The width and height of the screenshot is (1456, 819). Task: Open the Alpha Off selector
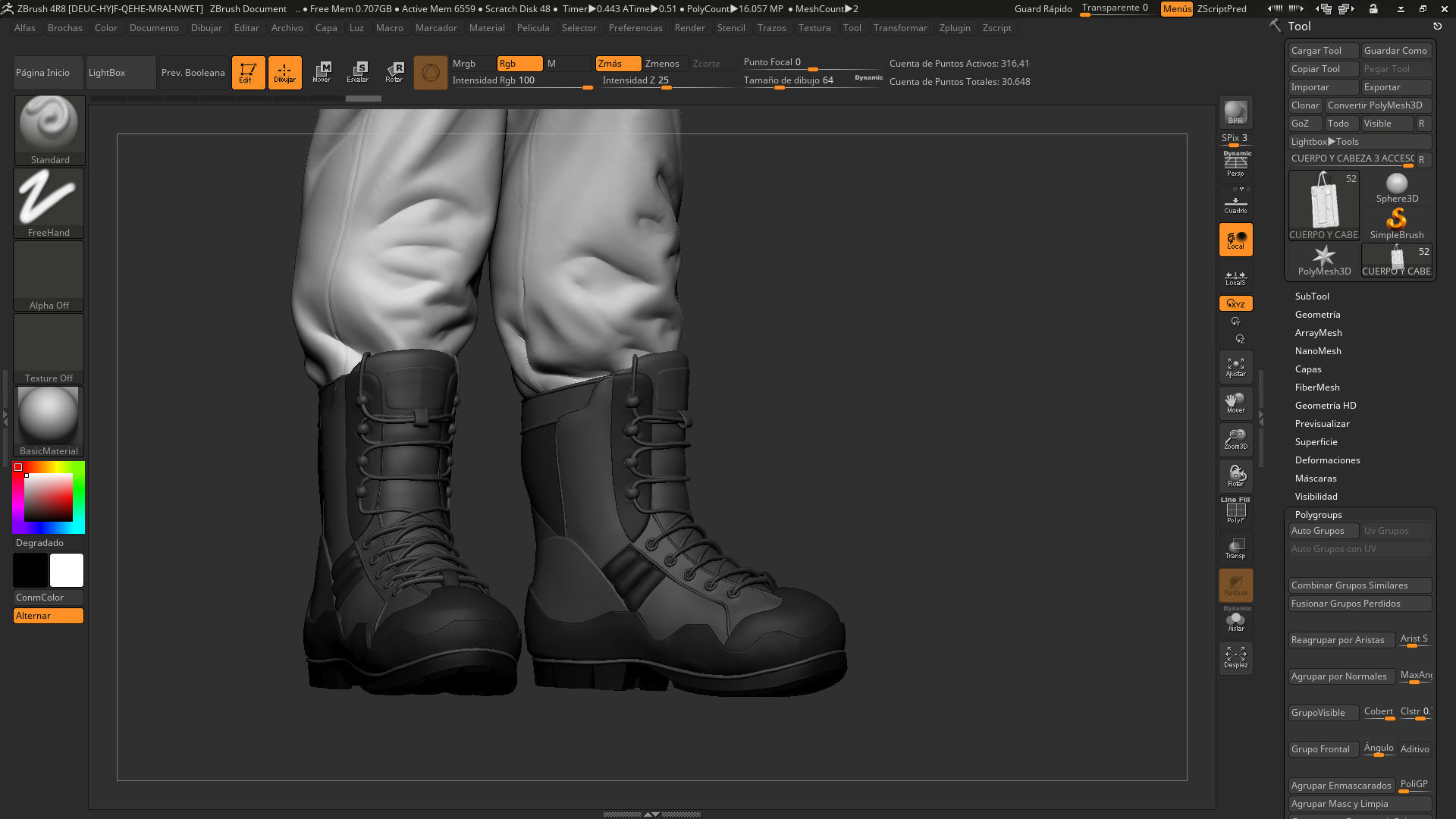[x=49, y=275]
